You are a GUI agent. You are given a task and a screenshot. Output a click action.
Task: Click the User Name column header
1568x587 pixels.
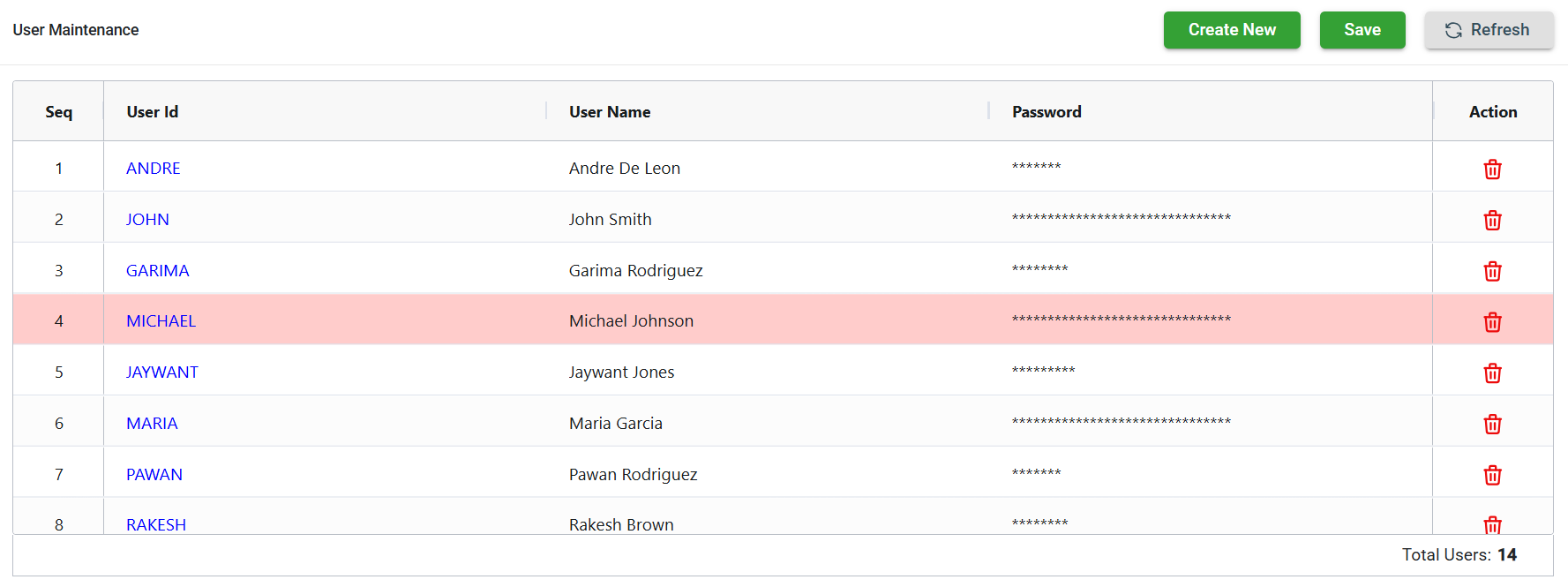tap(610, 112)
